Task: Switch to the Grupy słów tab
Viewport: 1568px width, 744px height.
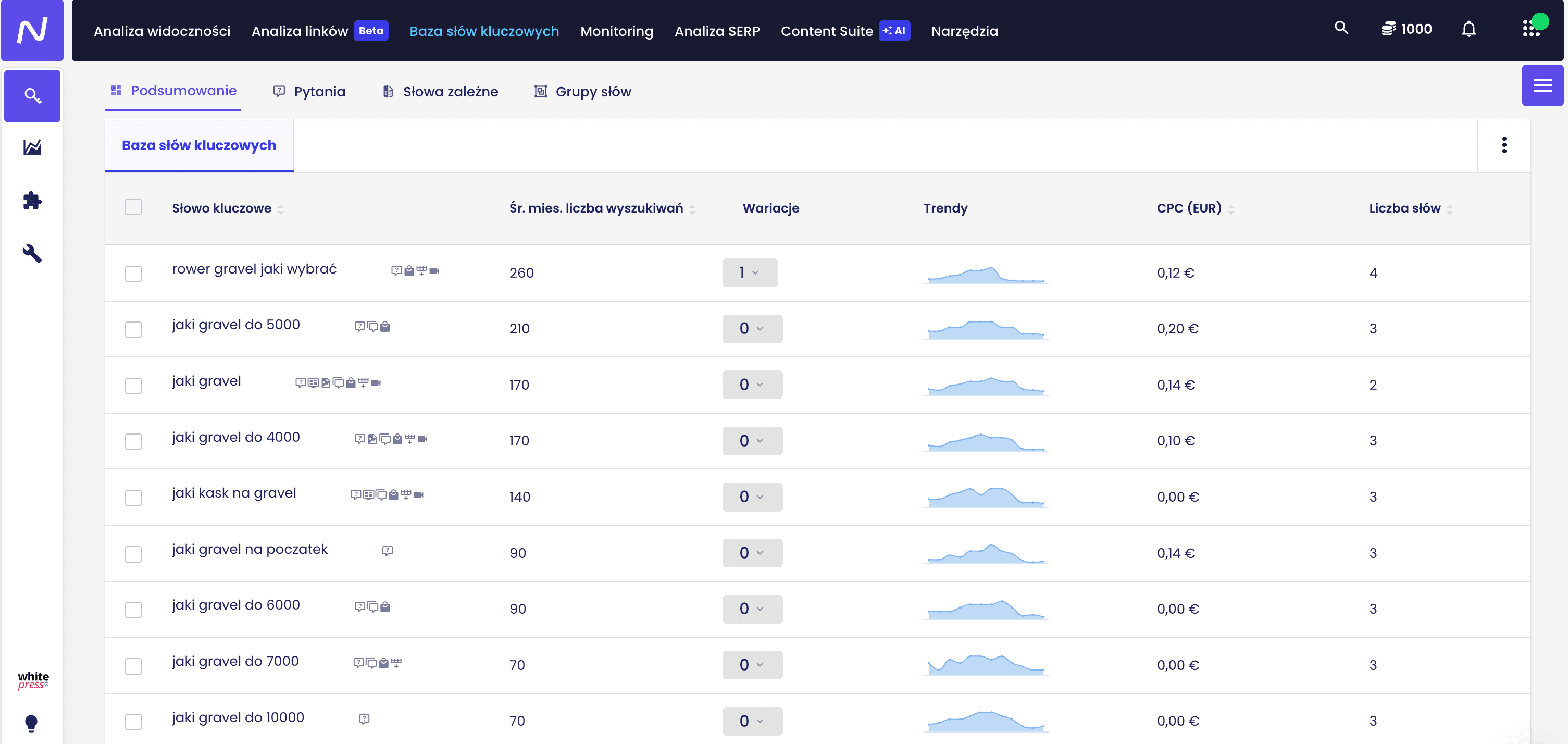Action: (582, 91)
